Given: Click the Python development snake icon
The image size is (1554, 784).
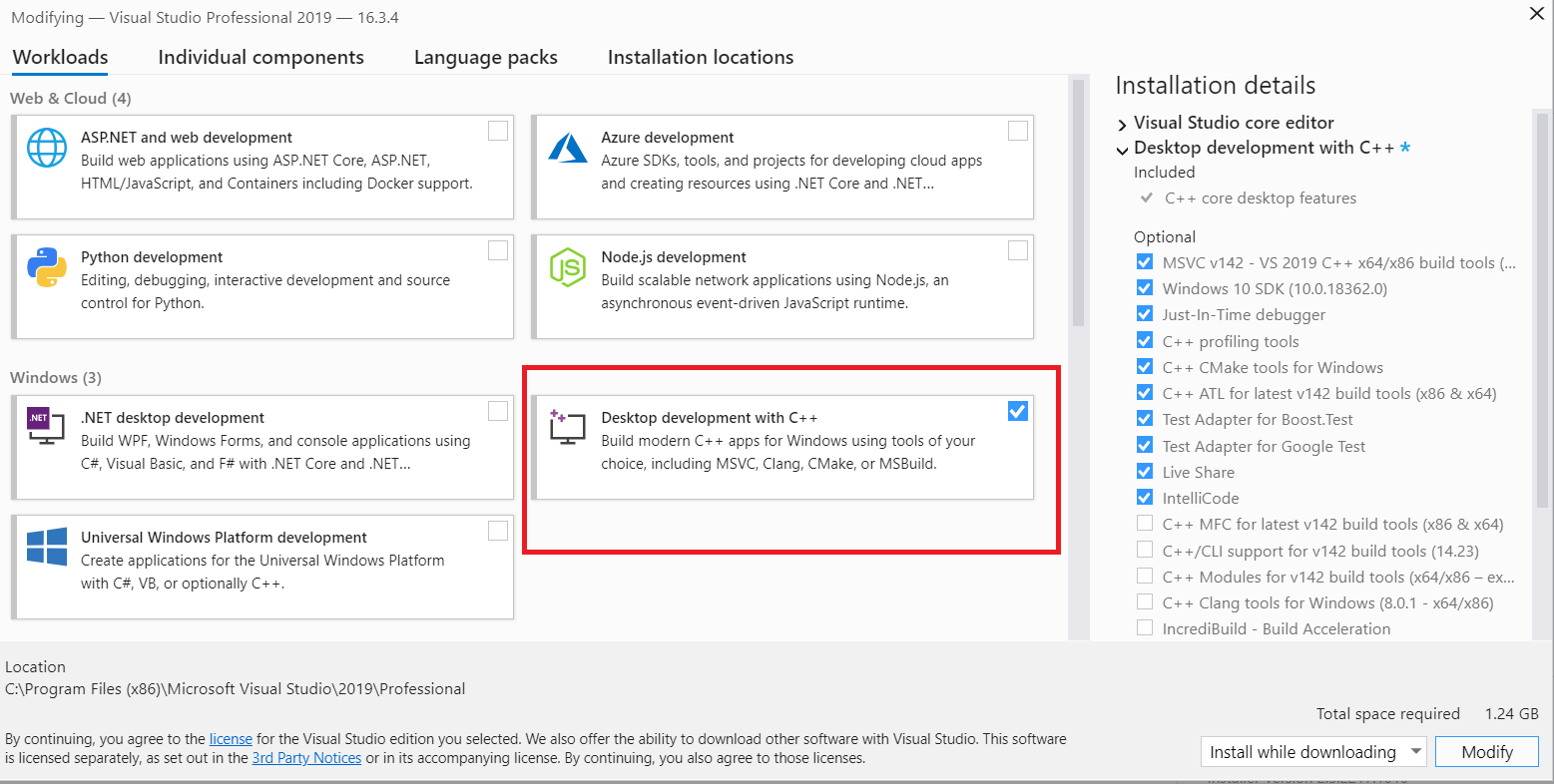Looking at the screenshot, I should pyautogui.click(x=47, y=267).
